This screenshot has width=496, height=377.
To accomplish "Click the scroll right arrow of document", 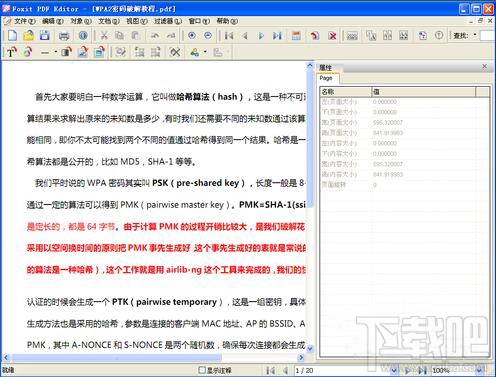I will (301, 358).
